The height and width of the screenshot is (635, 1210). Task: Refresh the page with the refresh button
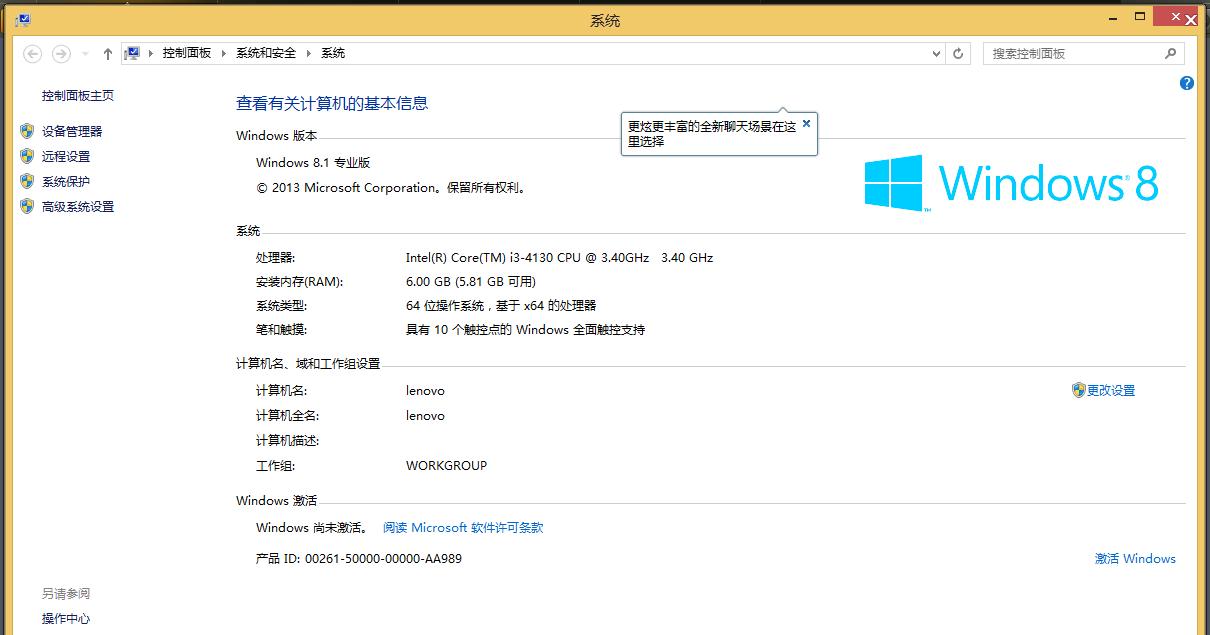tap(958, 53)
